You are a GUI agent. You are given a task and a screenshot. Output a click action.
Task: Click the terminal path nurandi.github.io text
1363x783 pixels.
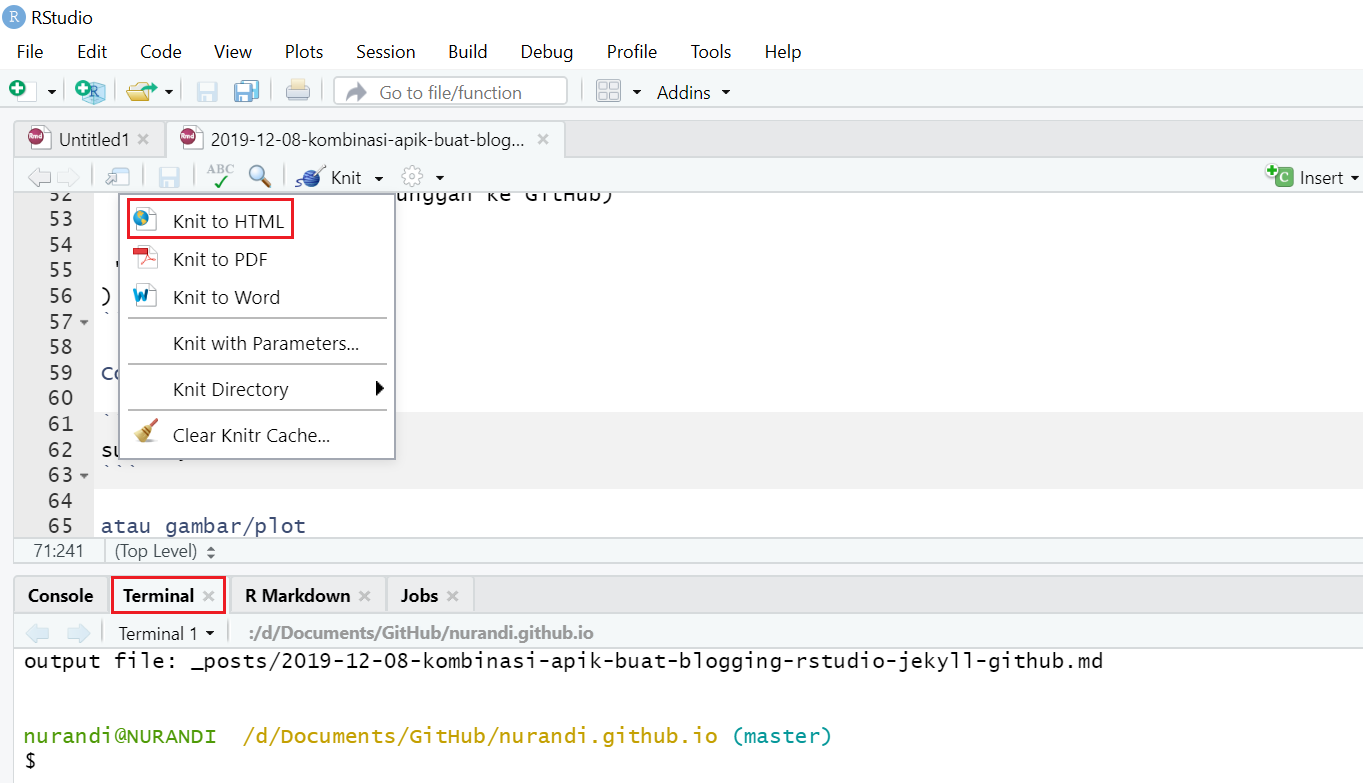[420, 633]
